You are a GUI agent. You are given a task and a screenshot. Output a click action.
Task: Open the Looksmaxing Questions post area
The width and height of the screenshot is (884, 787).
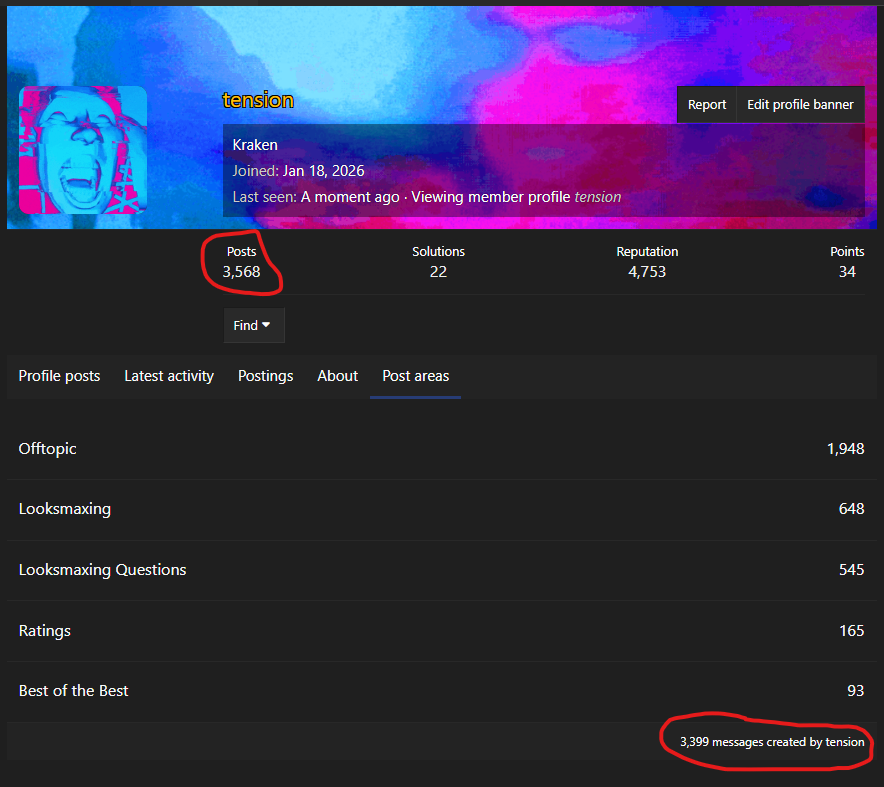102,570
